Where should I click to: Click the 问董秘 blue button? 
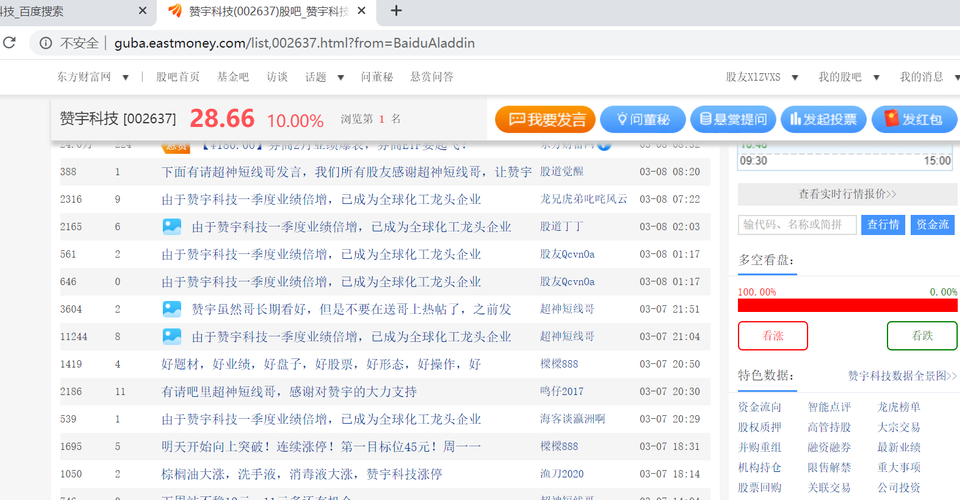pyautogui.click(x=643, y=119)
